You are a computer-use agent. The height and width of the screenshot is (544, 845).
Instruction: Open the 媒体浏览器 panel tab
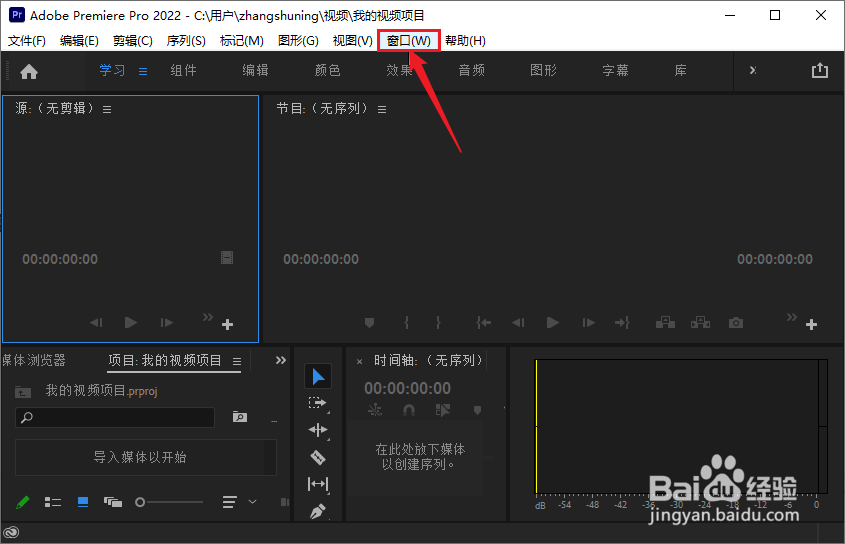[x=33, y=360]
